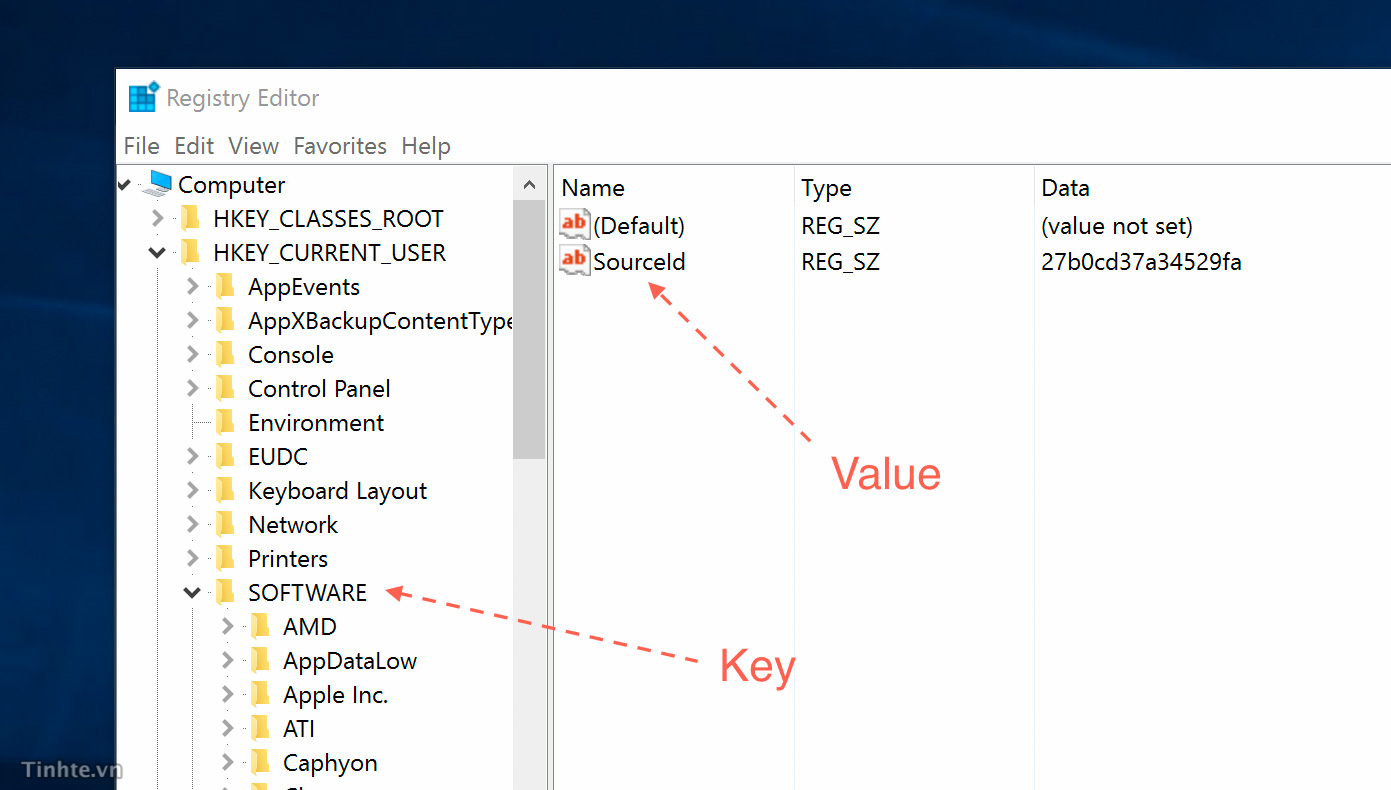Screen dimensions: 1391x790
Task: Select the AppDataLow key label
Action: coord(350,661)
